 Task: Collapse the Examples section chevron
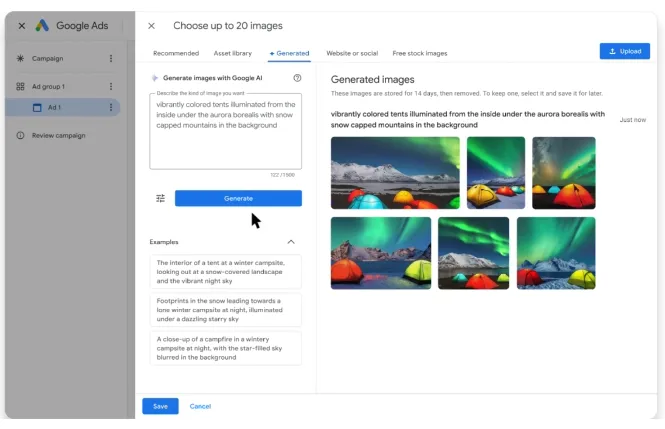coord(291,242)
